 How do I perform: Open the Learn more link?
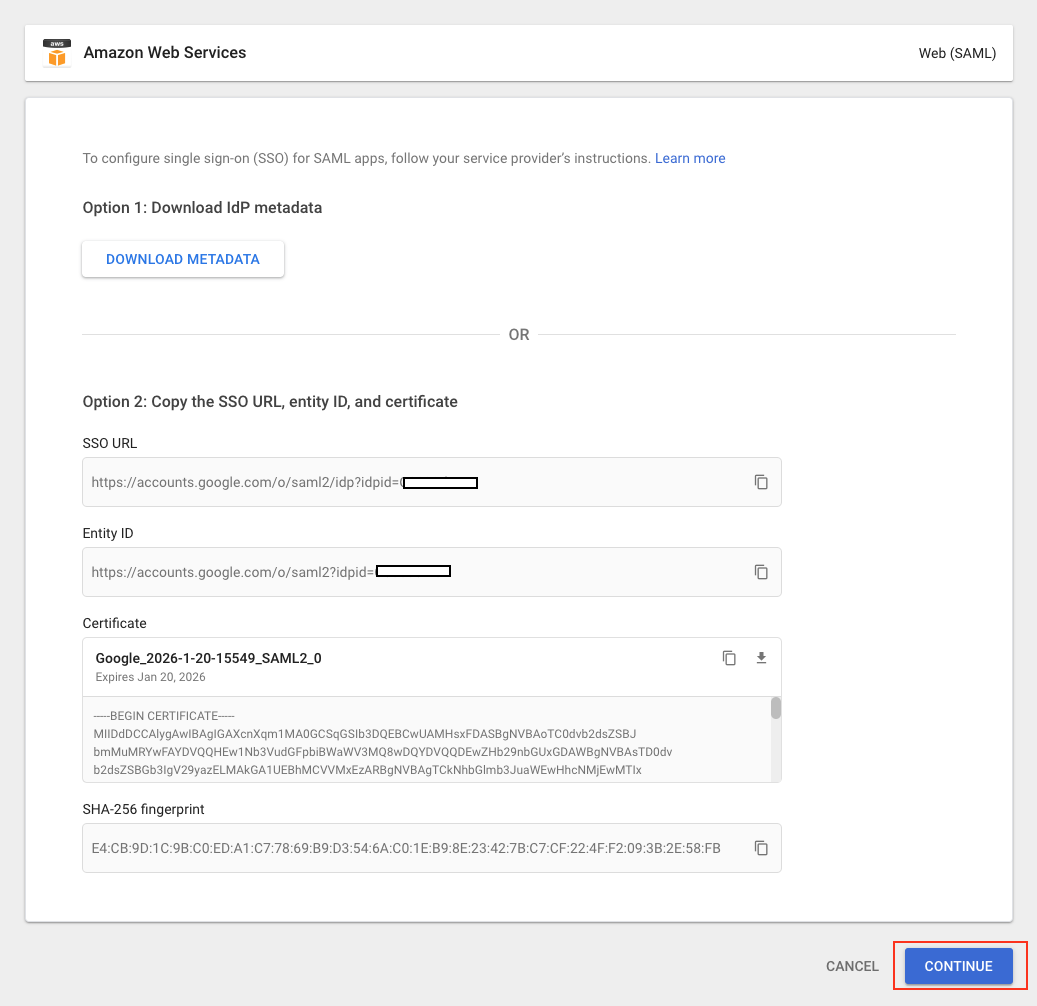pyautogui.click(x=690, y=158)
